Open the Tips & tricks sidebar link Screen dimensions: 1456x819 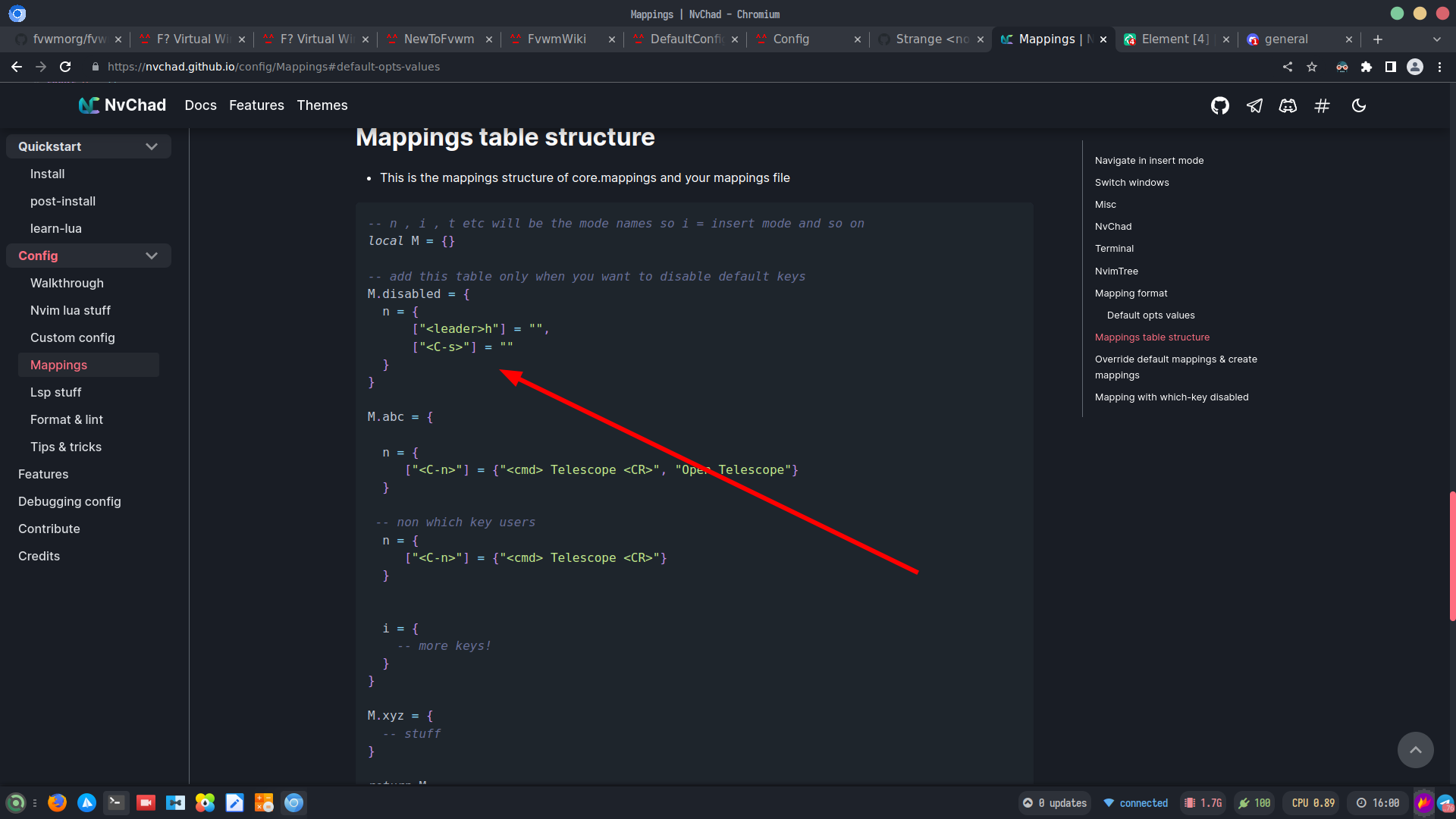coord(66,447)
